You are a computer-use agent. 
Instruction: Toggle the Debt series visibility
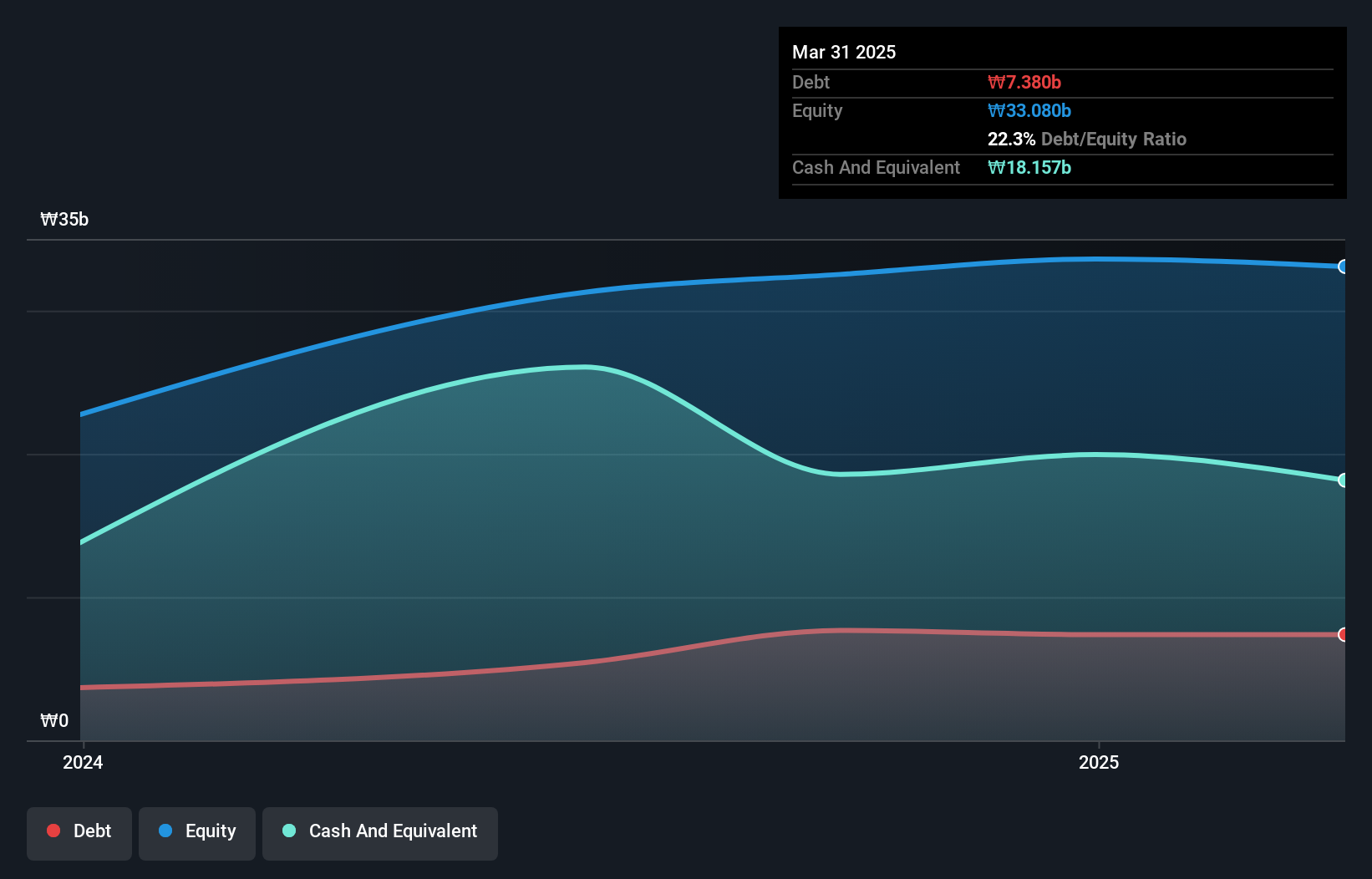(79, 832)
